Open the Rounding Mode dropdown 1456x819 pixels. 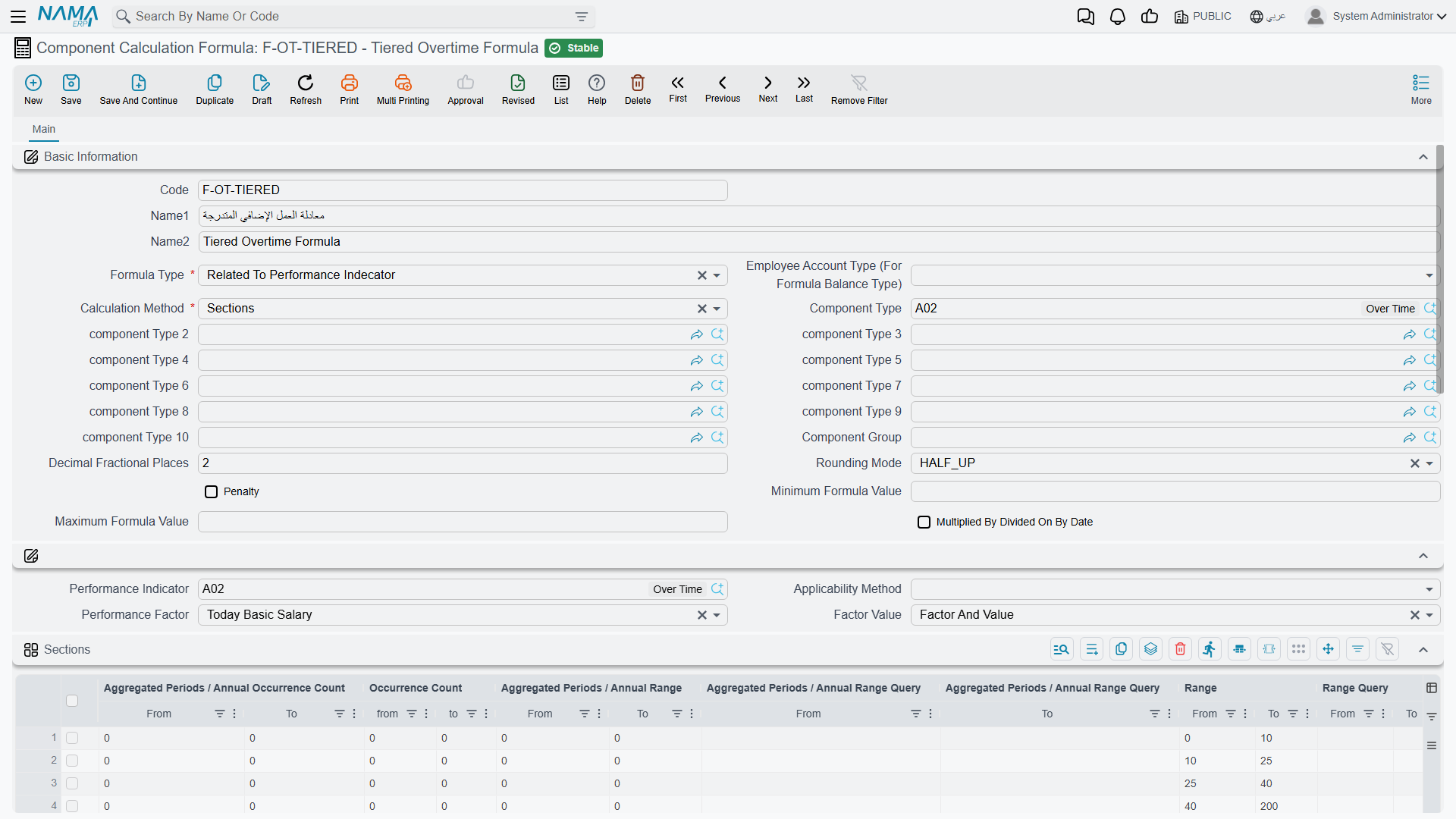pos(1429,463)
